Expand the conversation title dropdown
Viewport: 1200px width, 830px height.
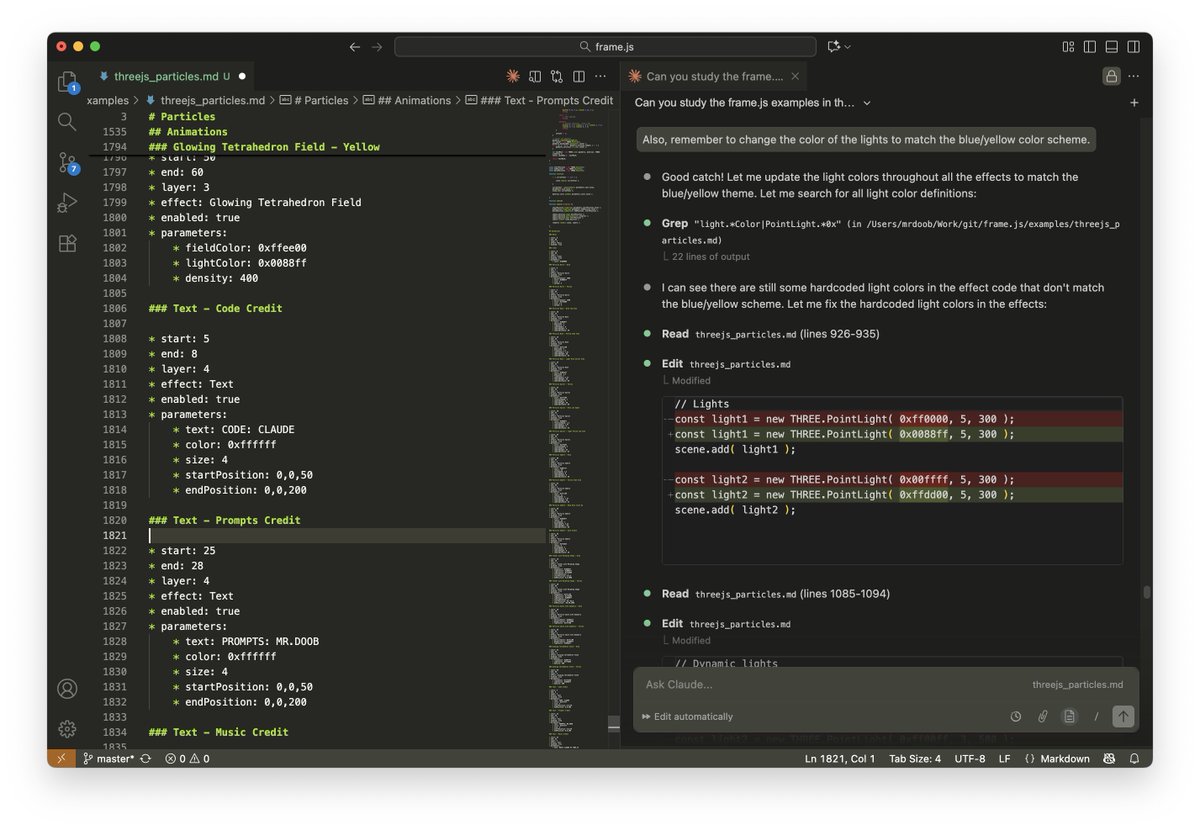point(867,102)
